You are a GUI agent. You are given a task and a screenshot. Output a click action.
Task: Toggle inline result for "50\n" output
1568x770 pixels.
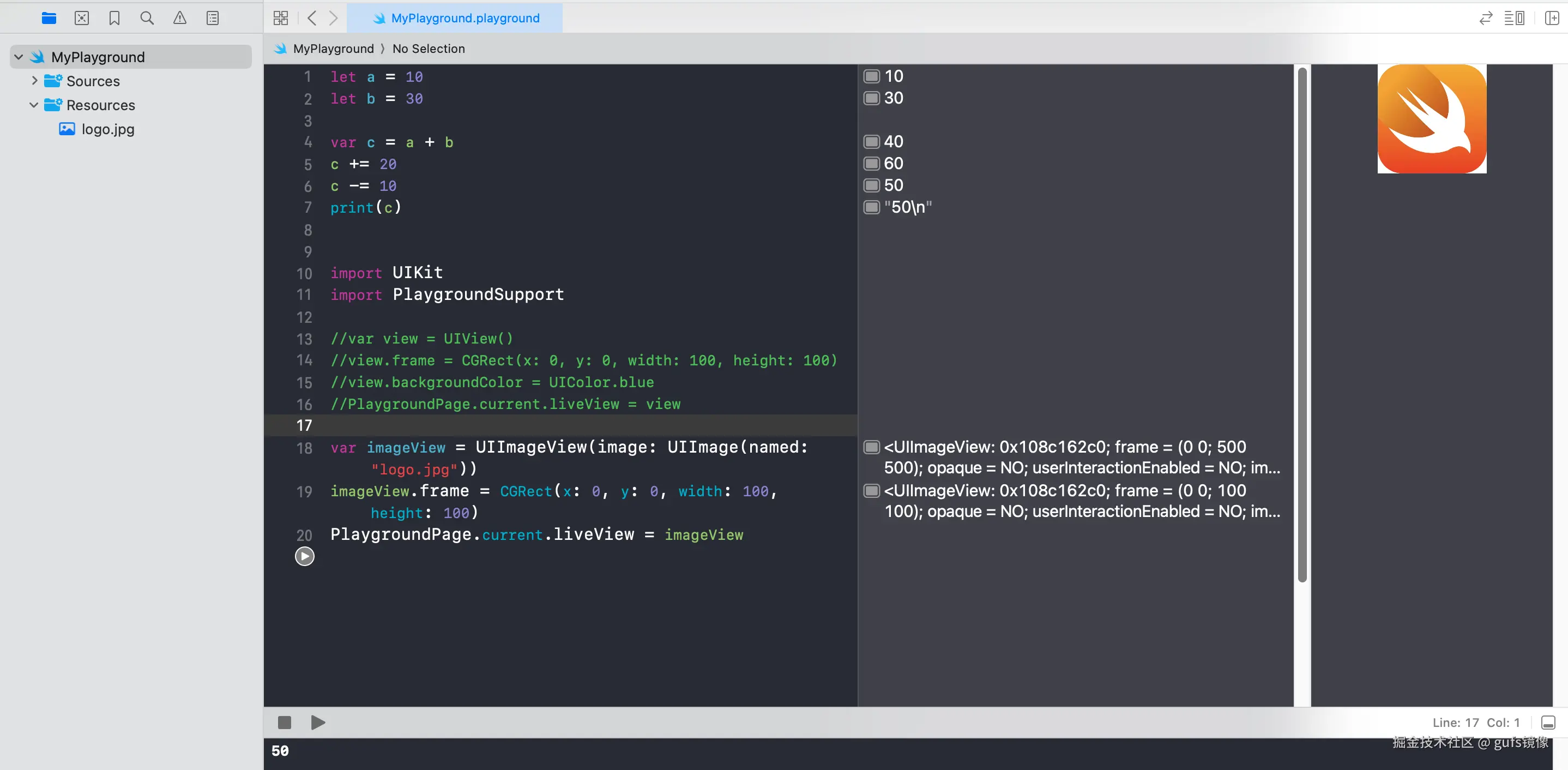click(872, 208)
